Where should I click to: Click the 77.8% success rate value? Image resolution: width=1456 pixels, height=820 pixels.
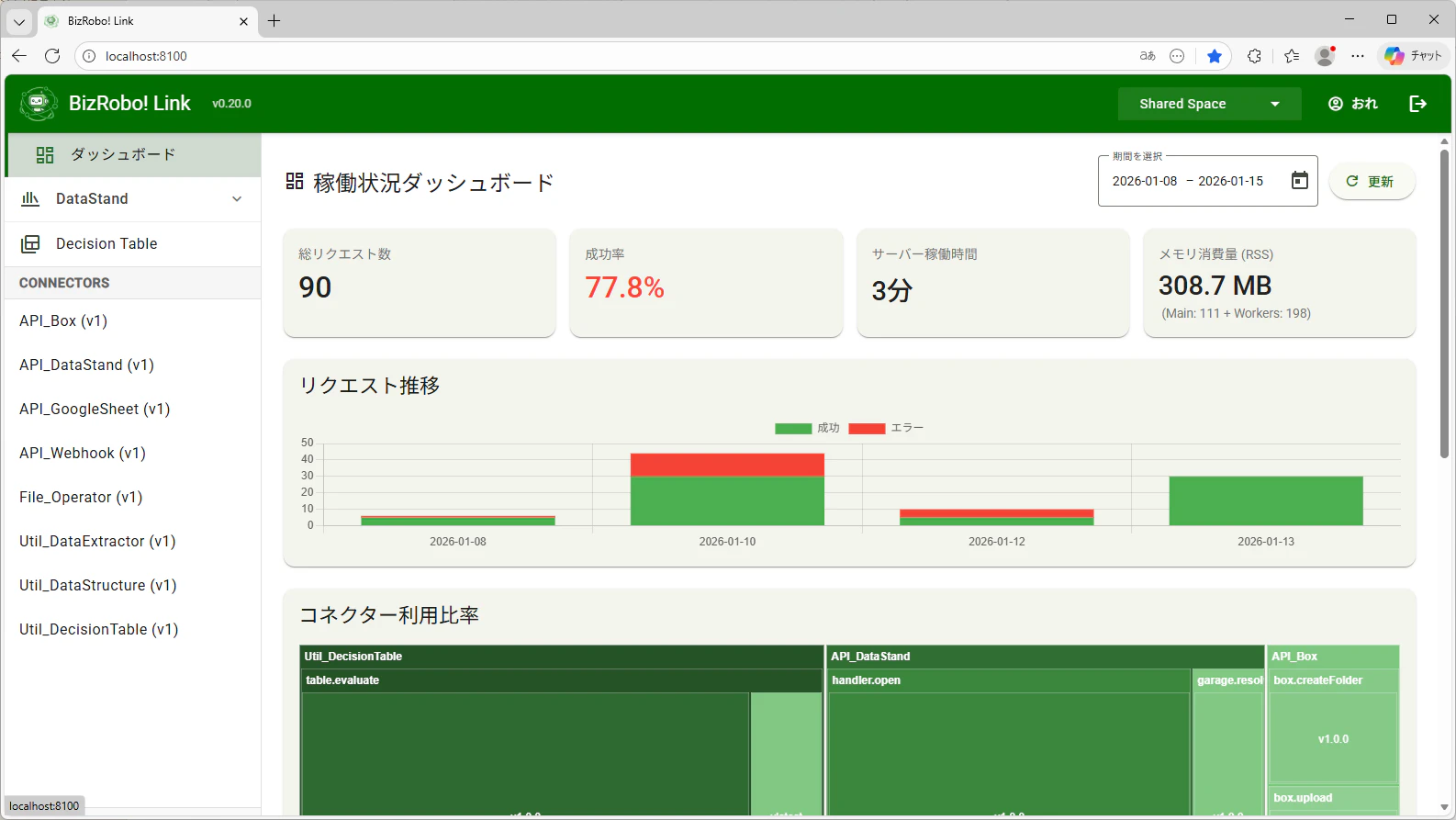pyautogui.click(x=624, y=287)
